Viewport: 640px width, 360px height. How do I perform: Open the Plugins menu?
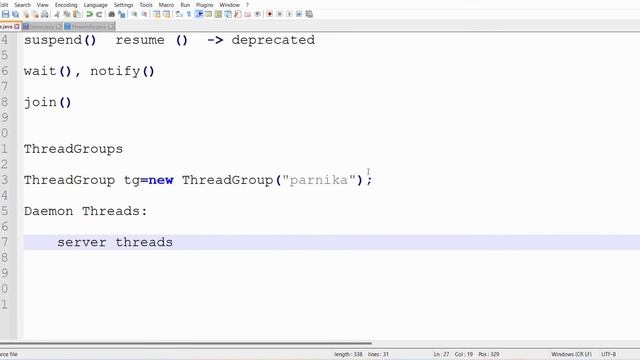204,5
